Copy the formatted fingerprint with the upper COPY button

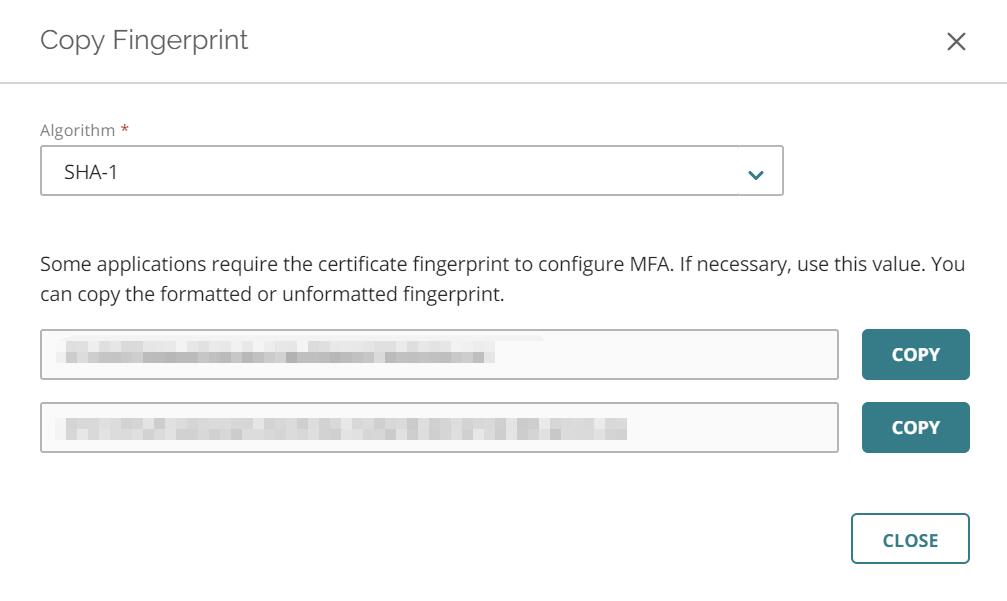[x=915, y=354]
